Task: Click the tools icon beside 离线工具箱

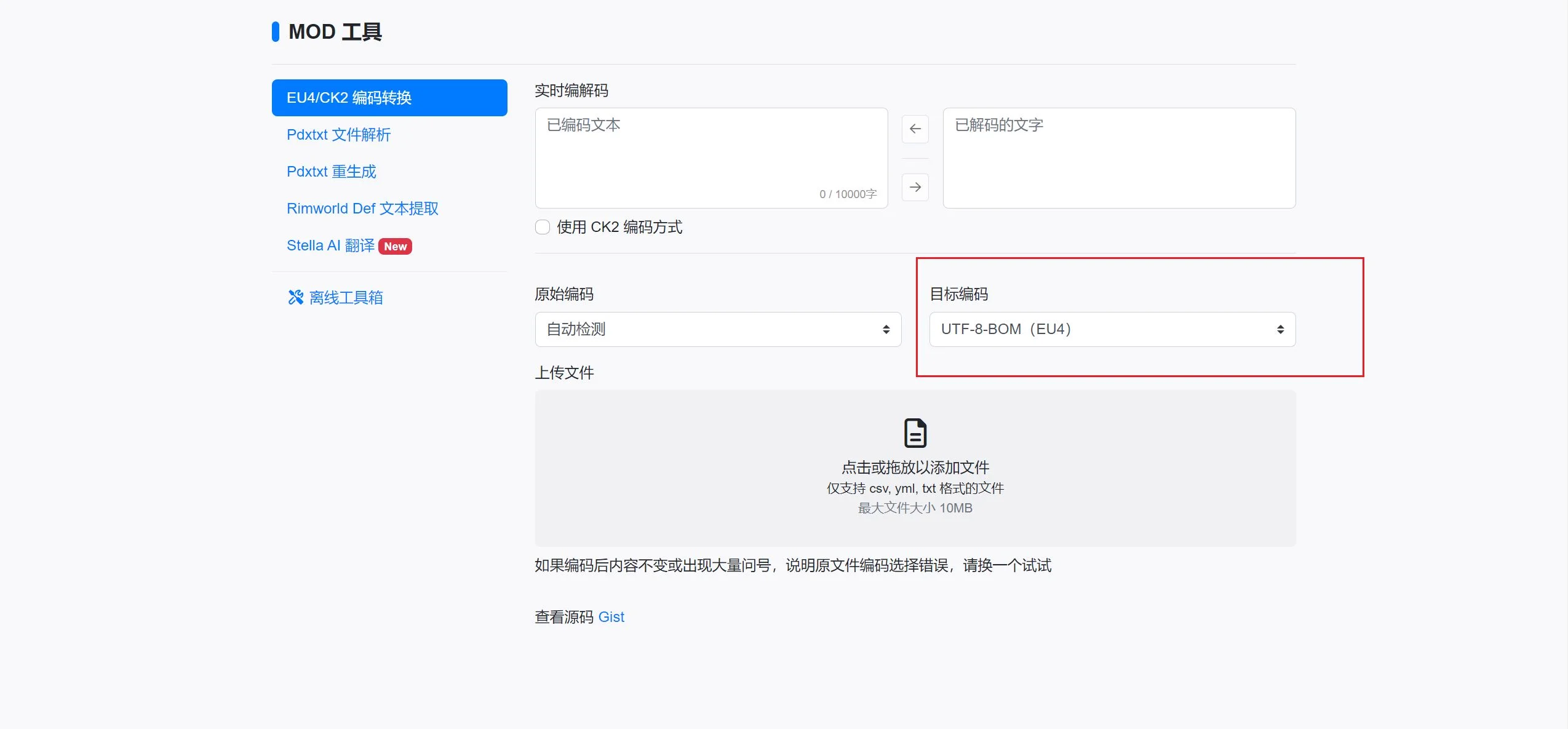Action: (296, 298)
